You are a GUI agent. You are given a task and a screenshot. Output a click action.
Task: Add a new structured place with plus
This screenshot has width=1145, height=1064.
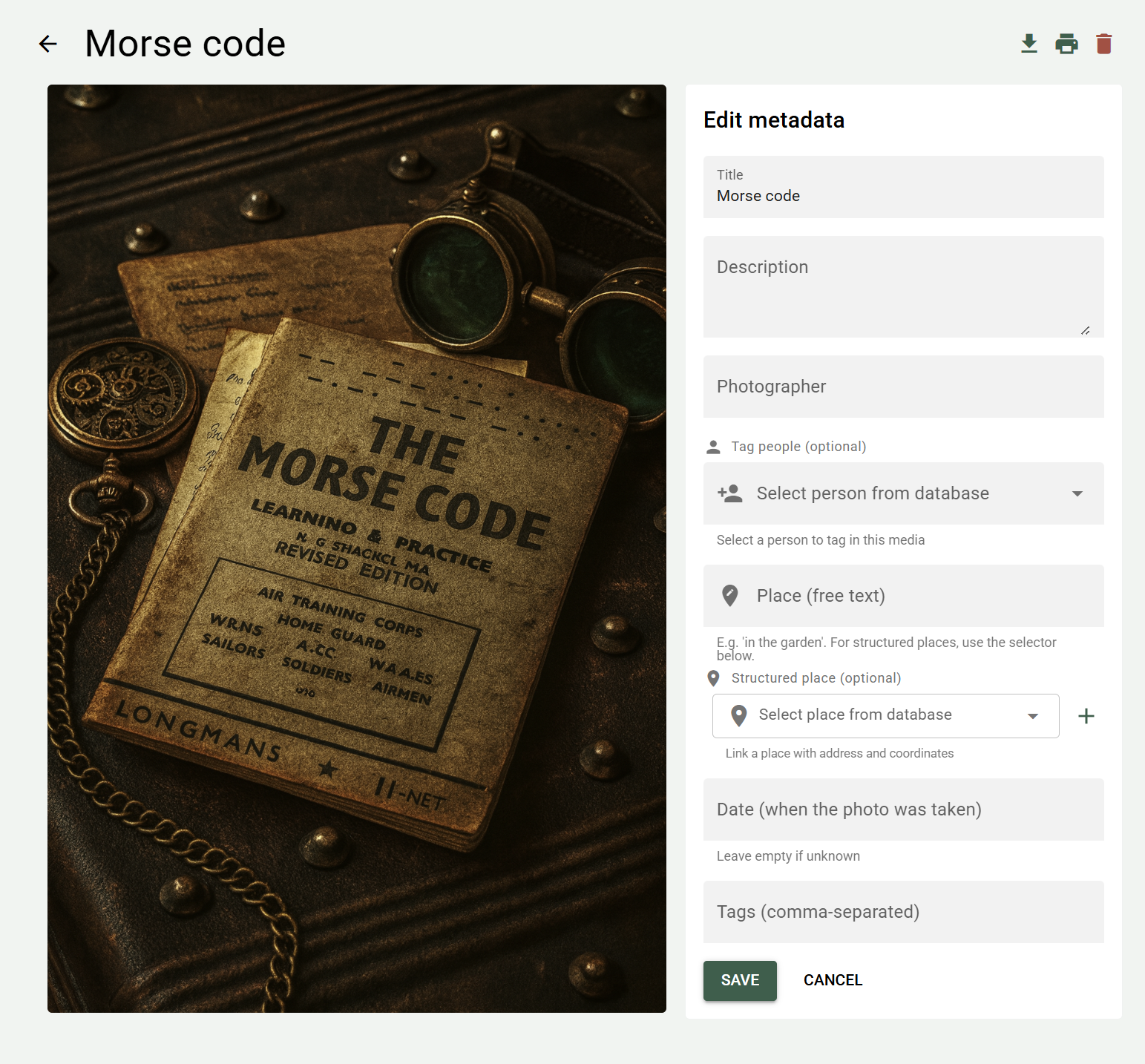coord(1086,716)
